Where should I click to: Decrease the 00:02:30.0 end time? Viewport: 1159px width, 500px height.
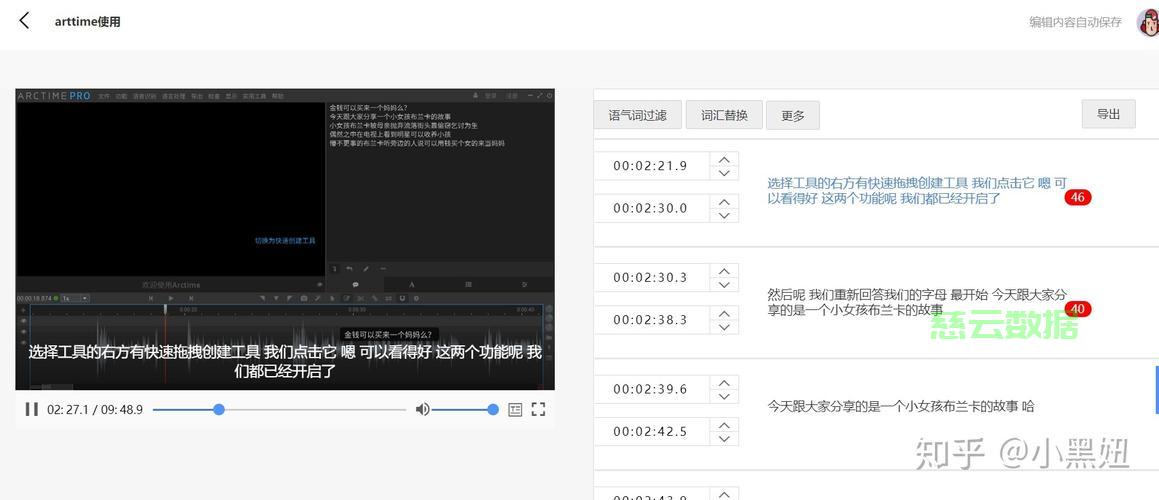pos(724,215)
